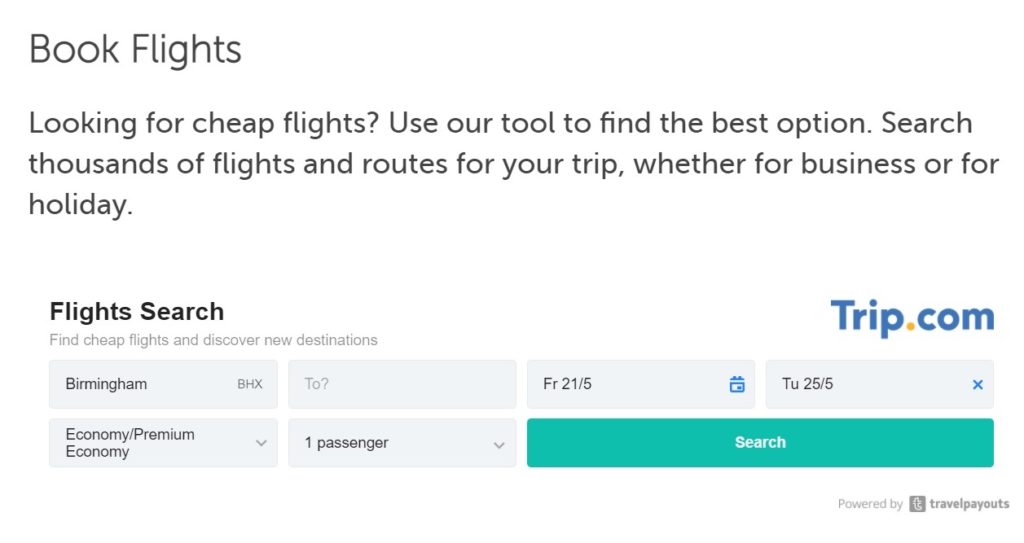Viewport: 1024px width, 543px height.
Task: Click the travelpayouts logo icon
Action: coord(917,504)
